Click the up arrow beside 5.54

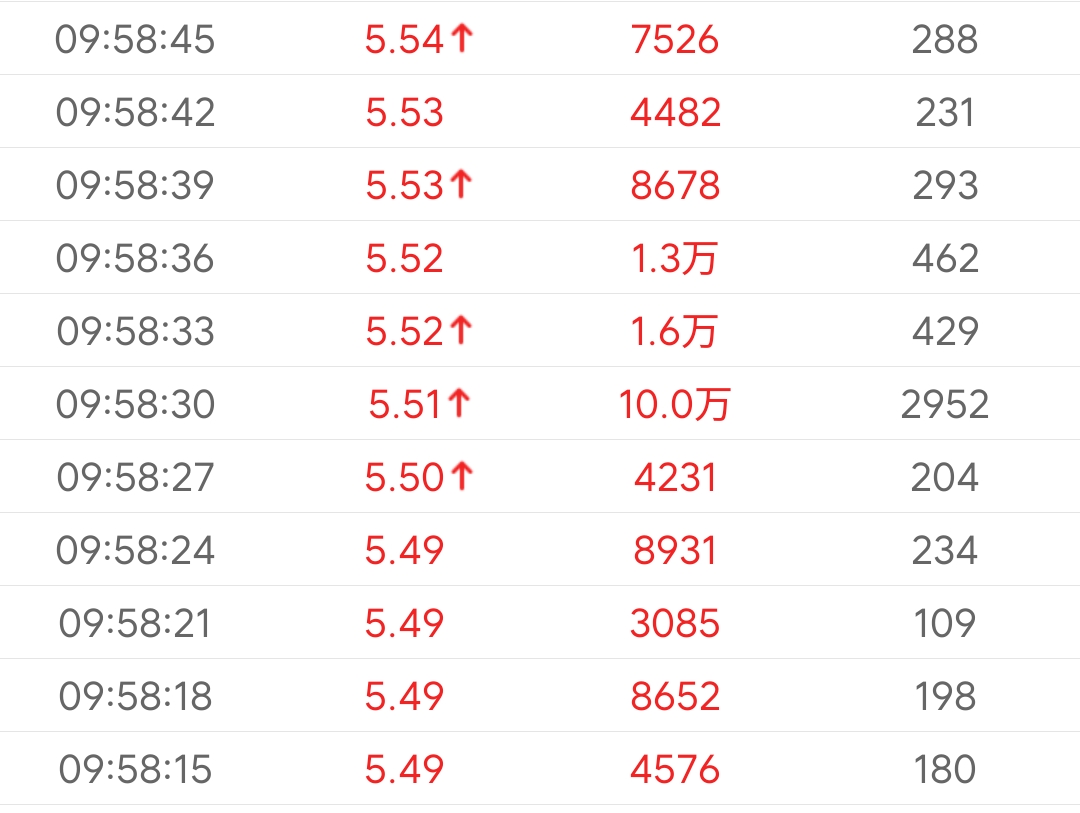coord(460,39)
